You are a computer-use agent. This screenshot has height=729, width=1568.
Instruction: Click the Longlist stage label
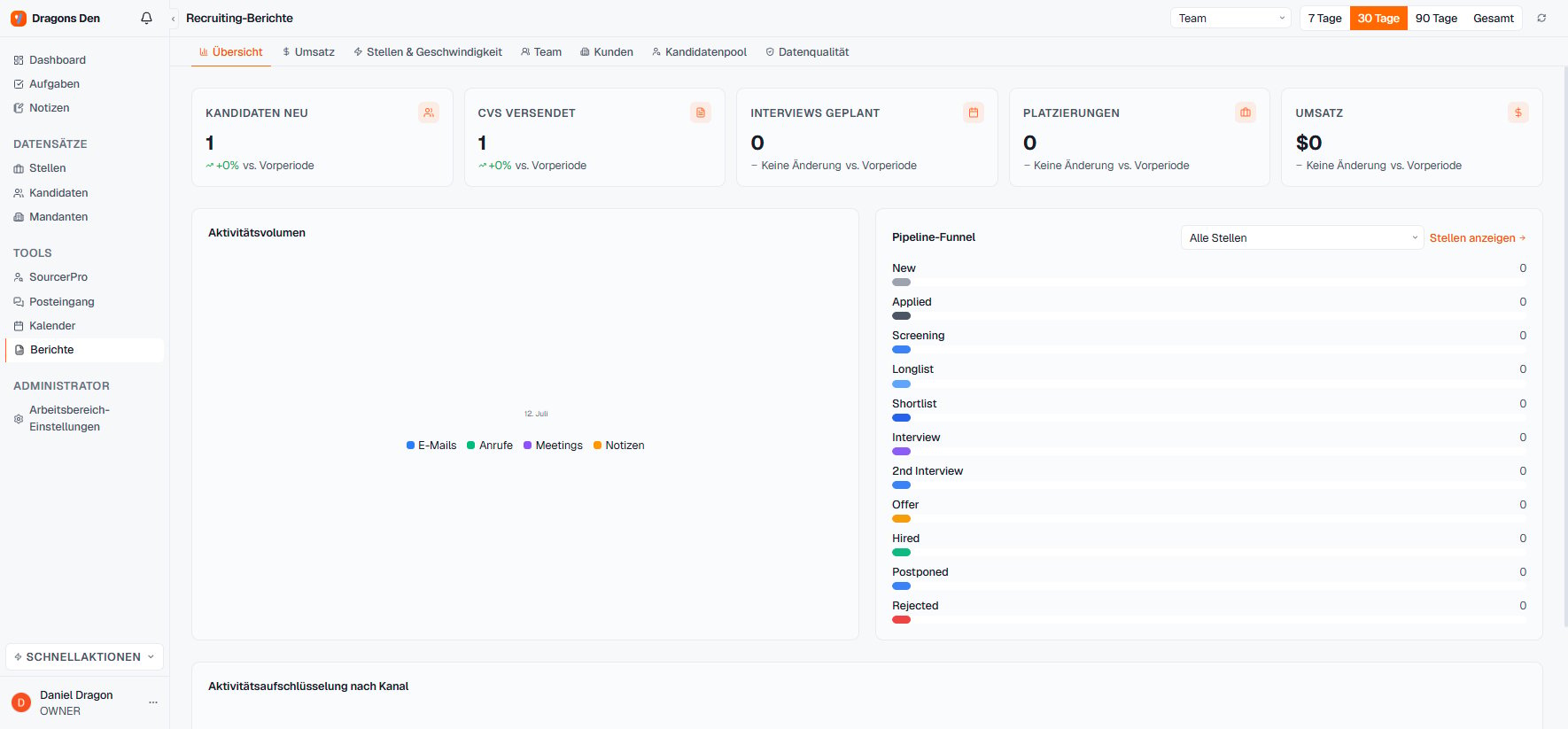[x=912, y=369]
